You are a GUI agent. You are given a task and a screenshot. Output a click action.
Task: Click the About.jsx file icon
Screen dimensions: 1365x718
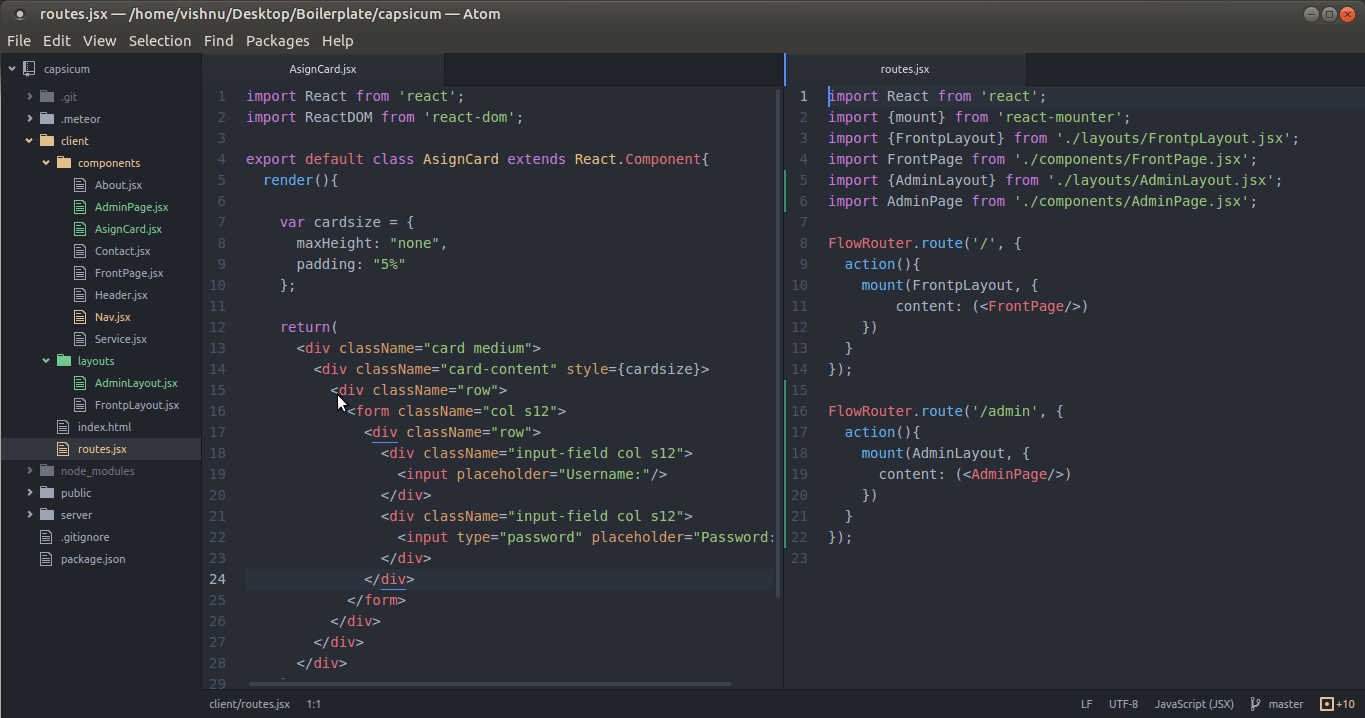pos(81,185)
